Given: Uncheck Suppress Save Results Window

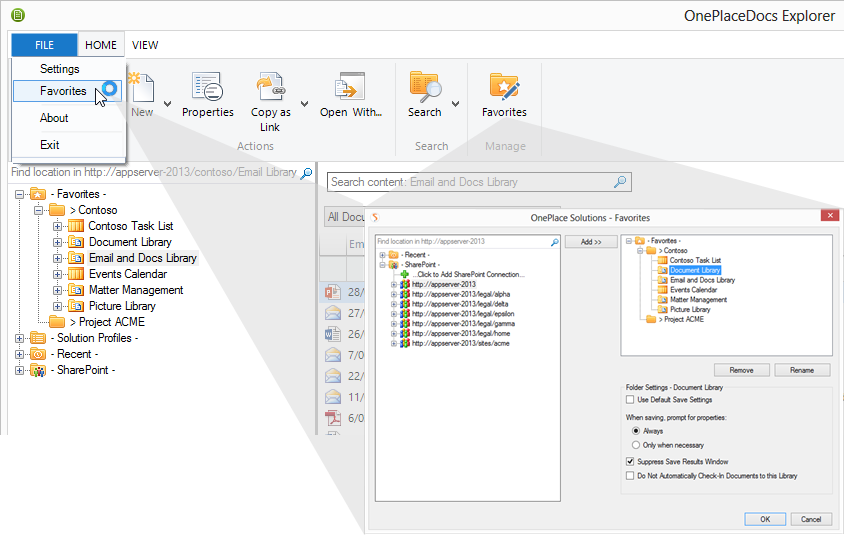Looking at the screenshot, I should pyautogui.click(x=629, y=462).
